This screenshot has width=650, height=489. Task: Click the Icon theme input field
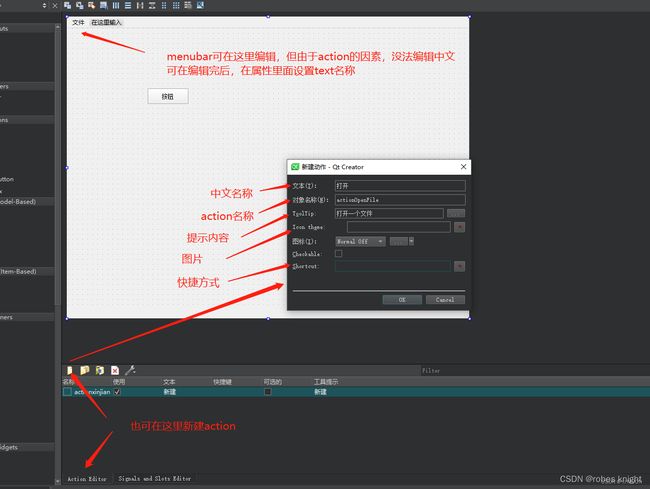(399, 227)
